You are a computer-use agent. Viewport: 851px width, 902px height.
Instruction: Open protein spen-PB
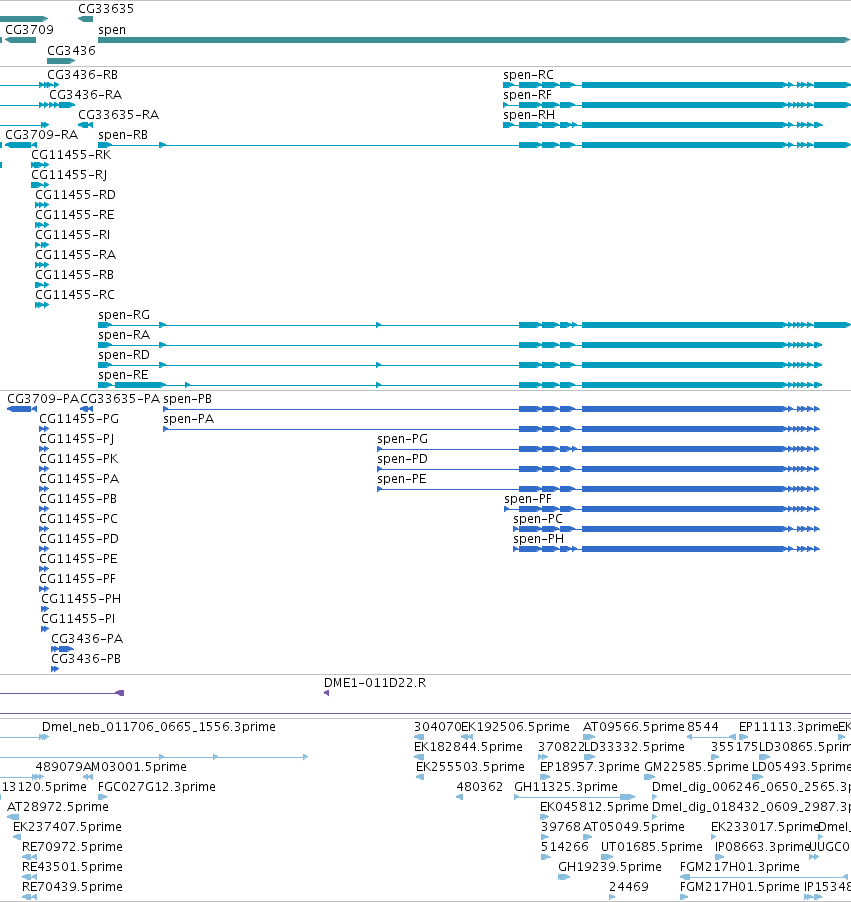(x=188, y=399)
